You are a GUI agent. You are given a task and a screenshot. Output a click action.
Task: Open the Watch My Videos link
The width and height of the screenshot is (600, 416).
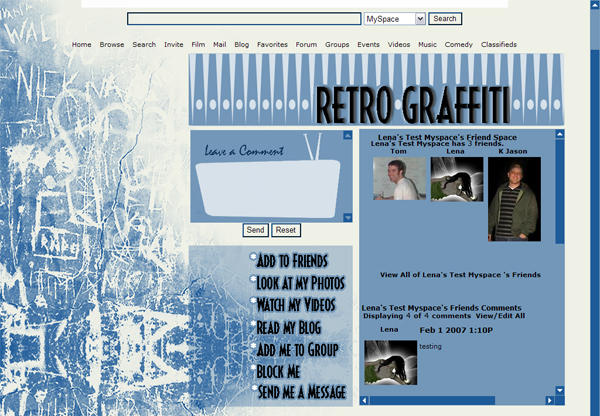296,305
